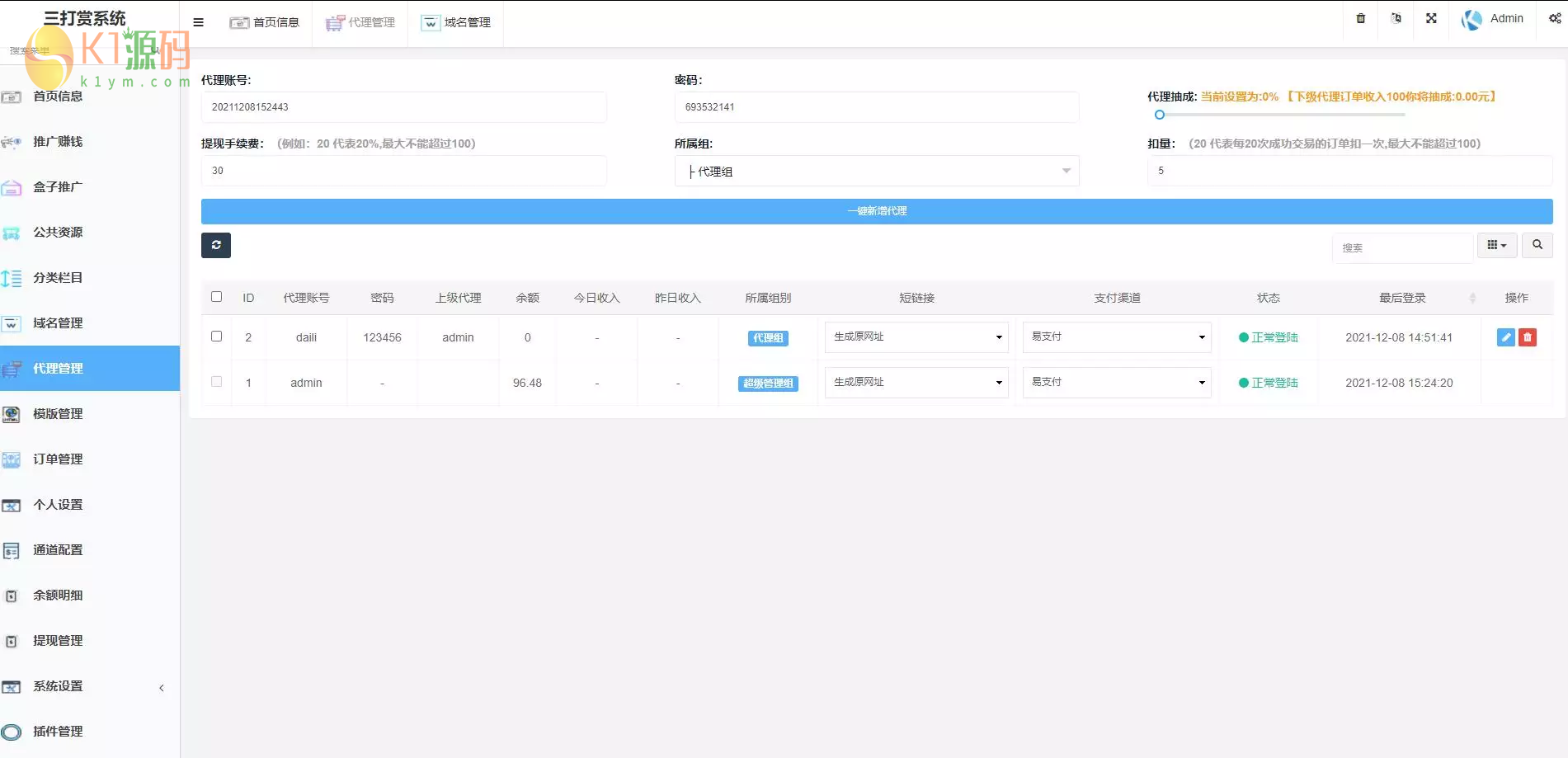This screenshot has height=758, width=1568.
Task: Open the 所属组 dropdown
Action: (x=876, y=171)
